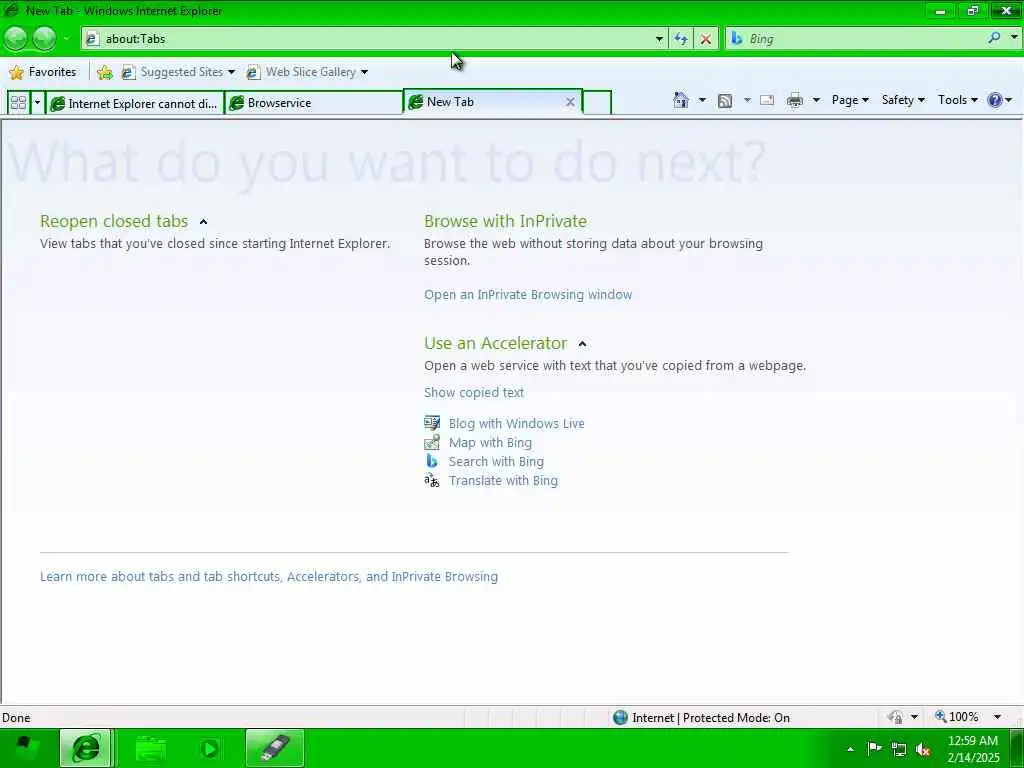Click the USB drive taskbar icon
1024x768 pixels.
click(275, 748)
